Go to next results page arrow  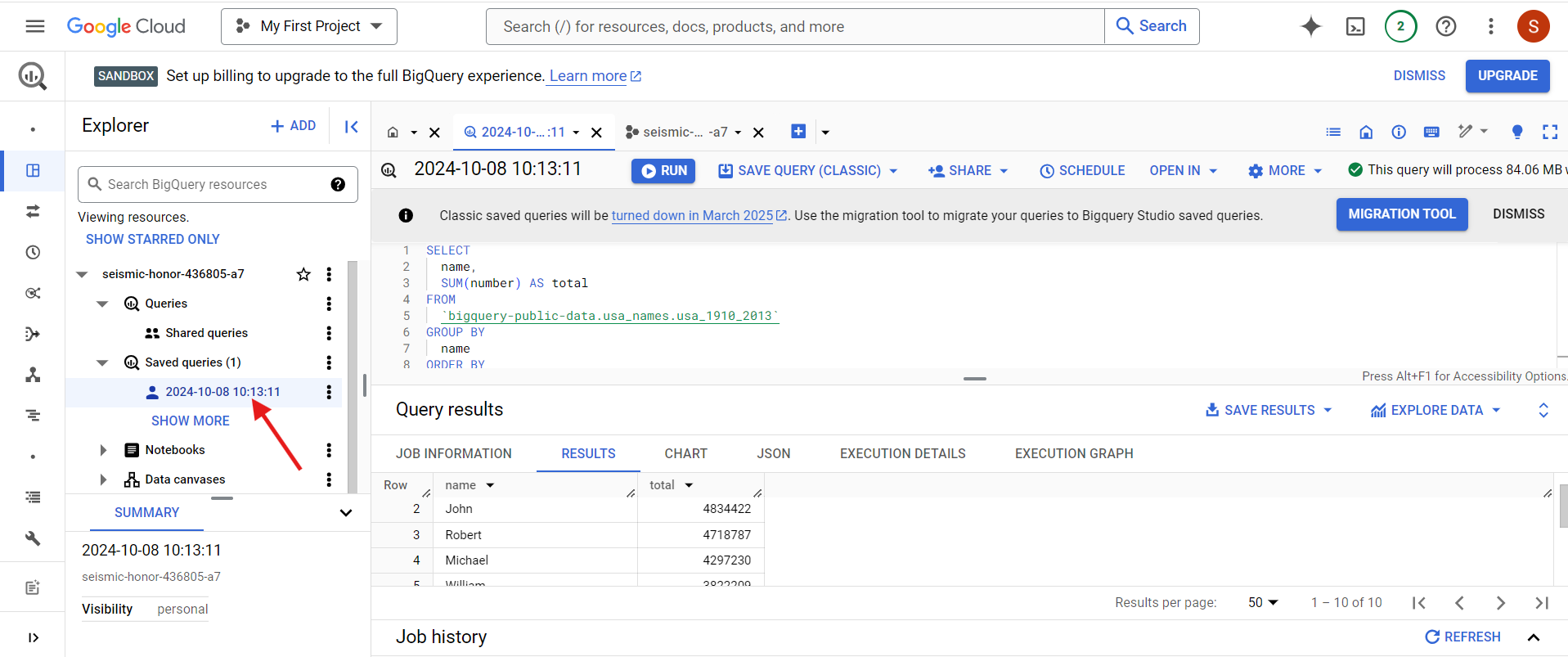(x=1501, y=603)
